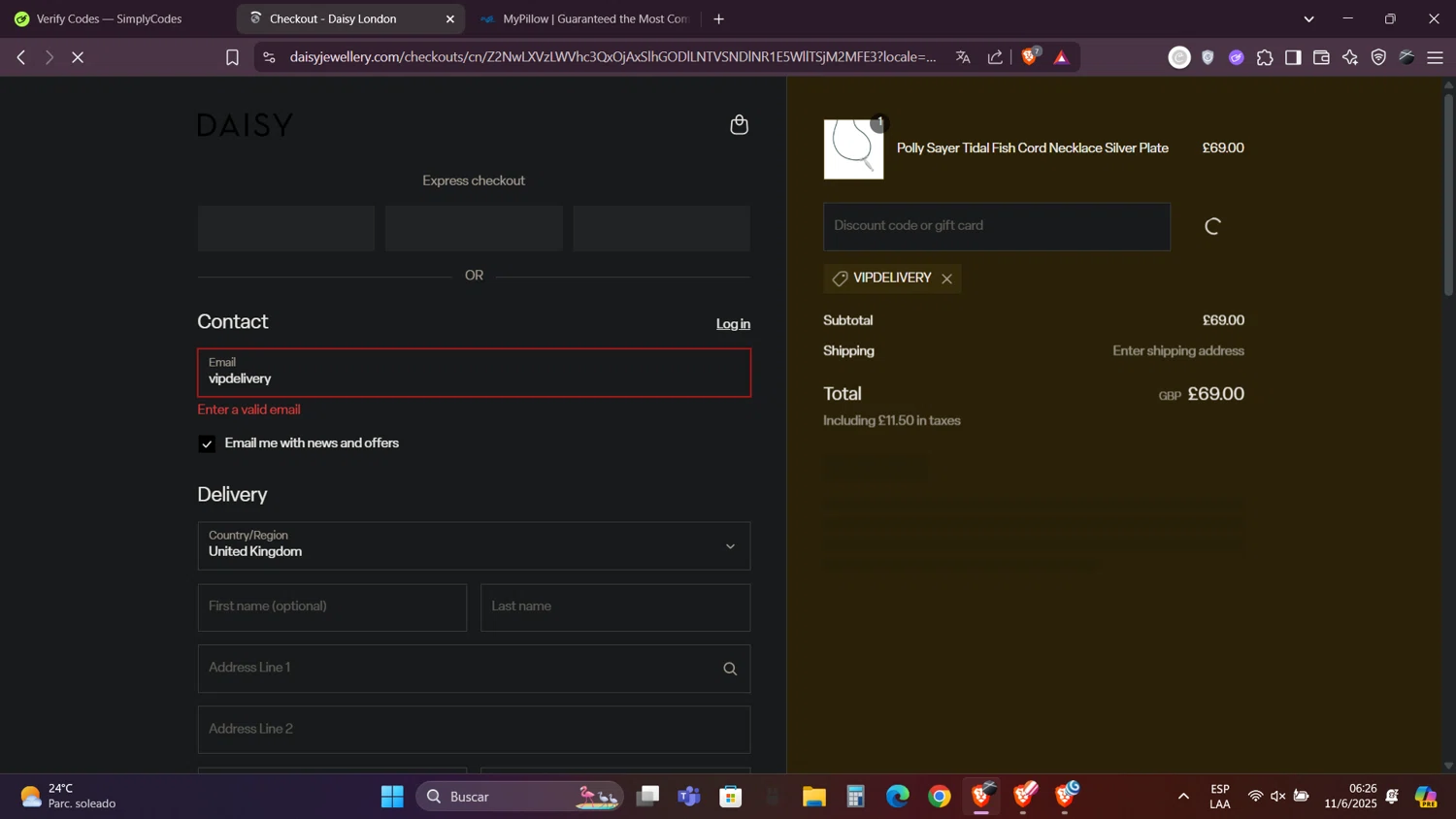Image resolution: width=1456 pixels, height=819 pixels.
Task: Click the address search magnifier icon
Action: [730, 669]
